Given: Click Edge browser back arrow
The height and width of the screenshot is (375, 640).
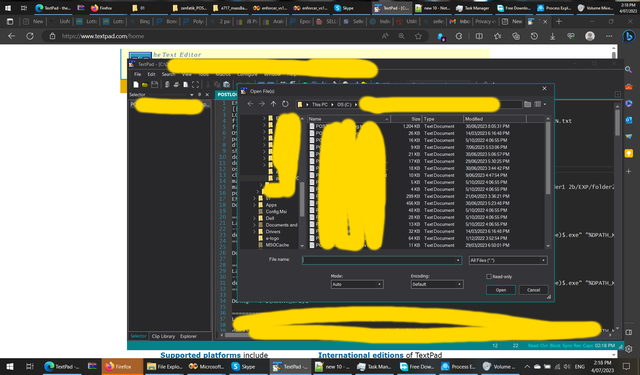Looking at the screenshot, I should tap(11, 36).
